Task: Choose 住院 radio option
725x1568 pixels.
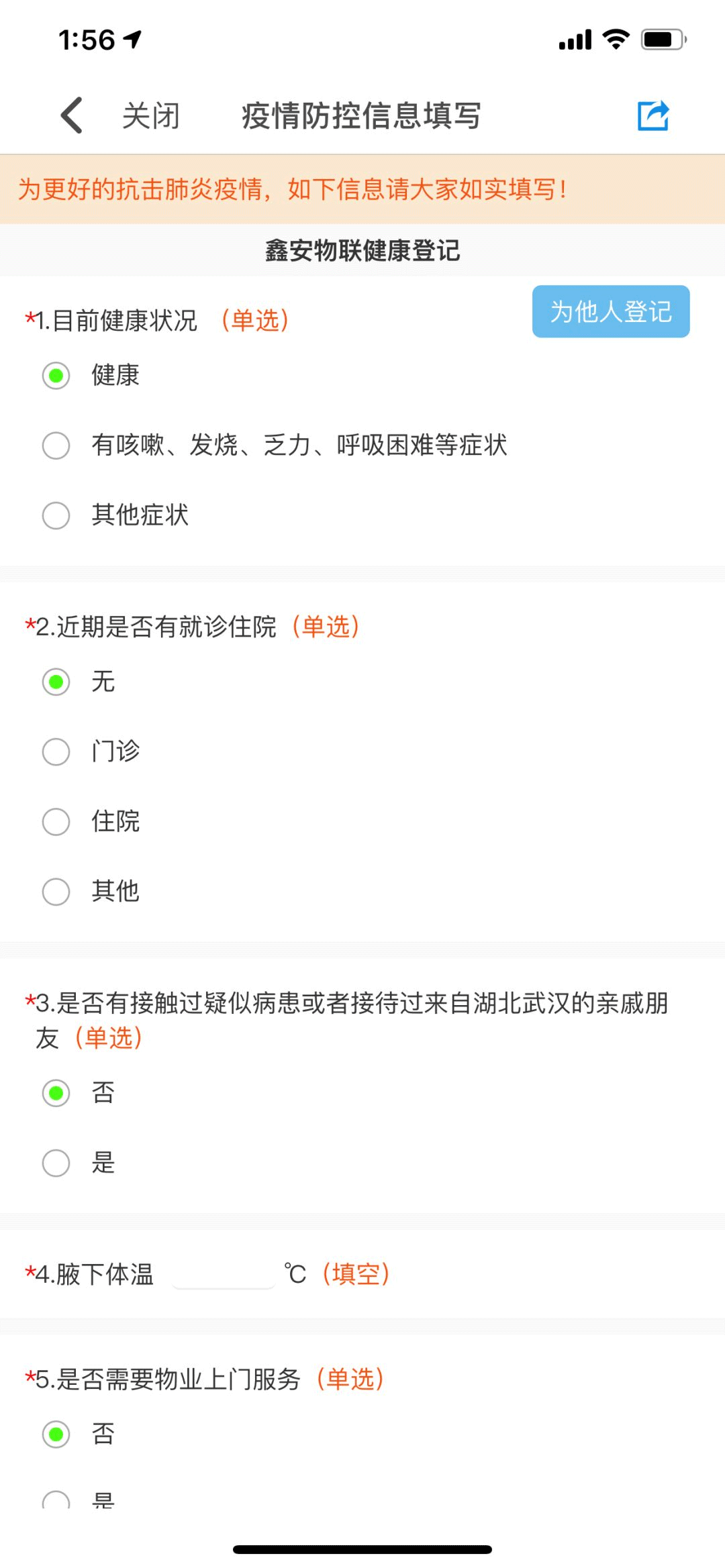Action: point(56,822)
